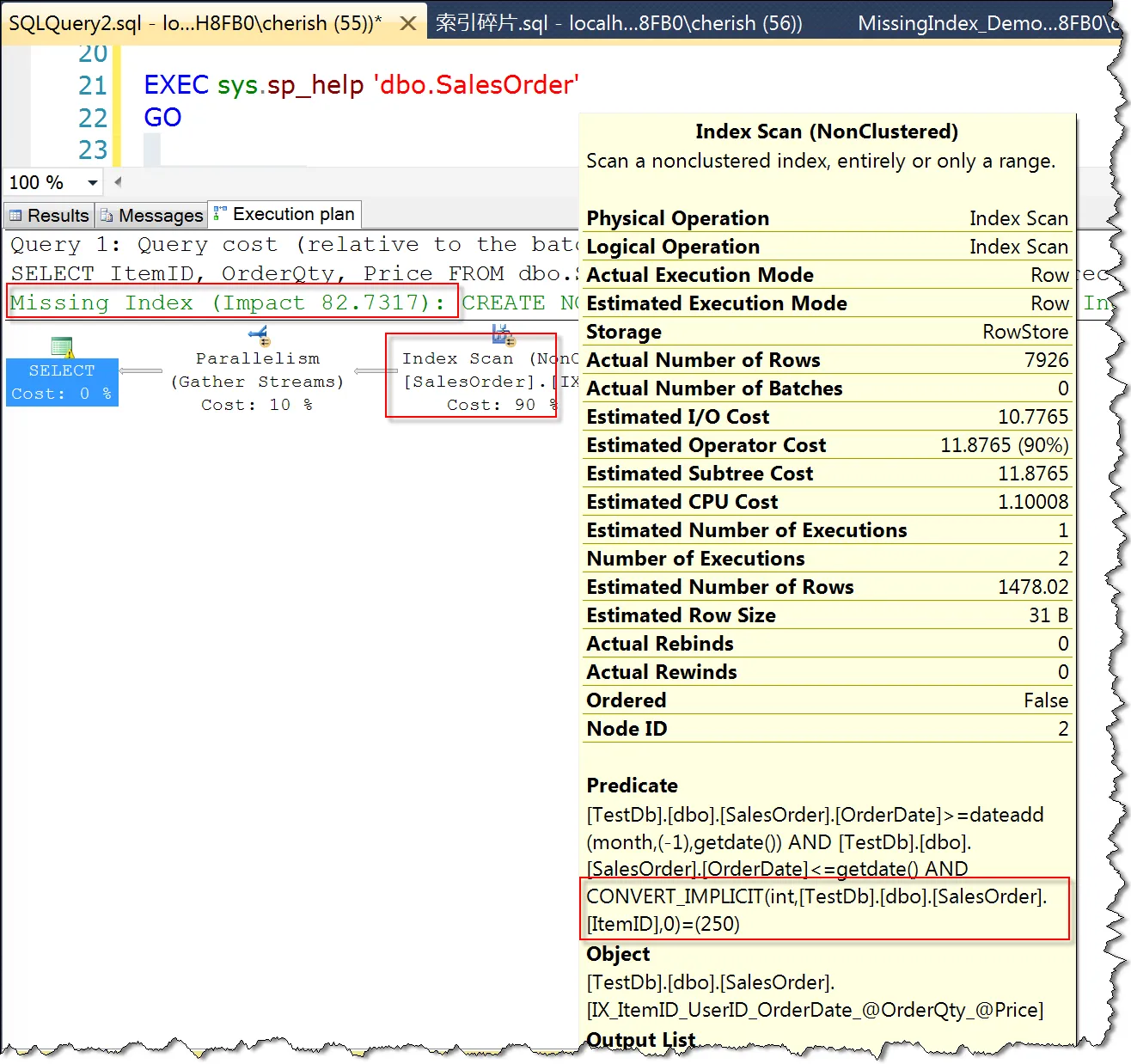Click line number 23 in the editor
The width and height of the screenshot is (1131, 1064).
93,150
